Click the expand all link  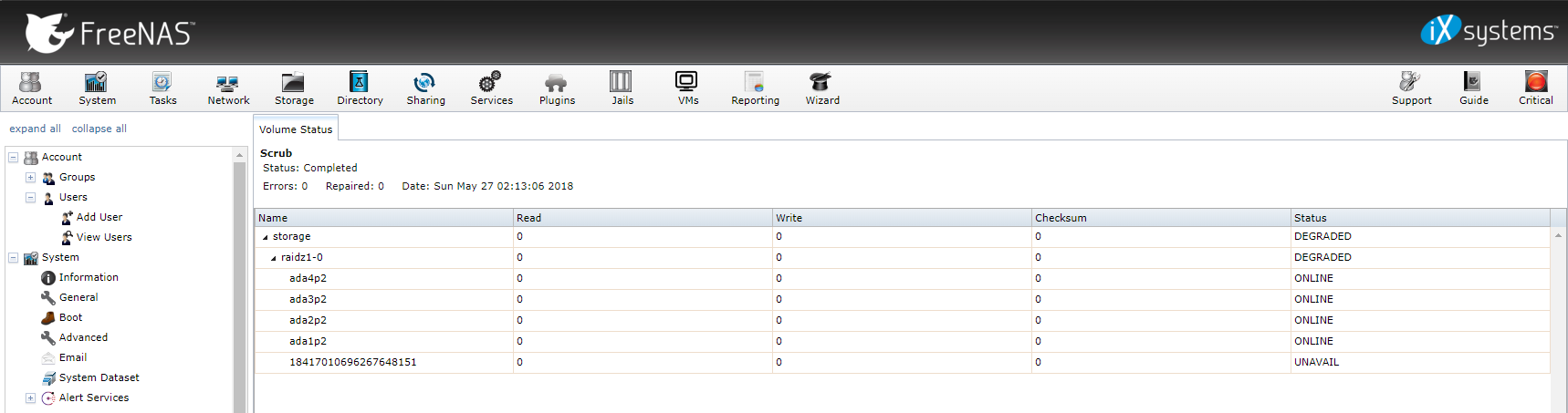pos(35,129)
